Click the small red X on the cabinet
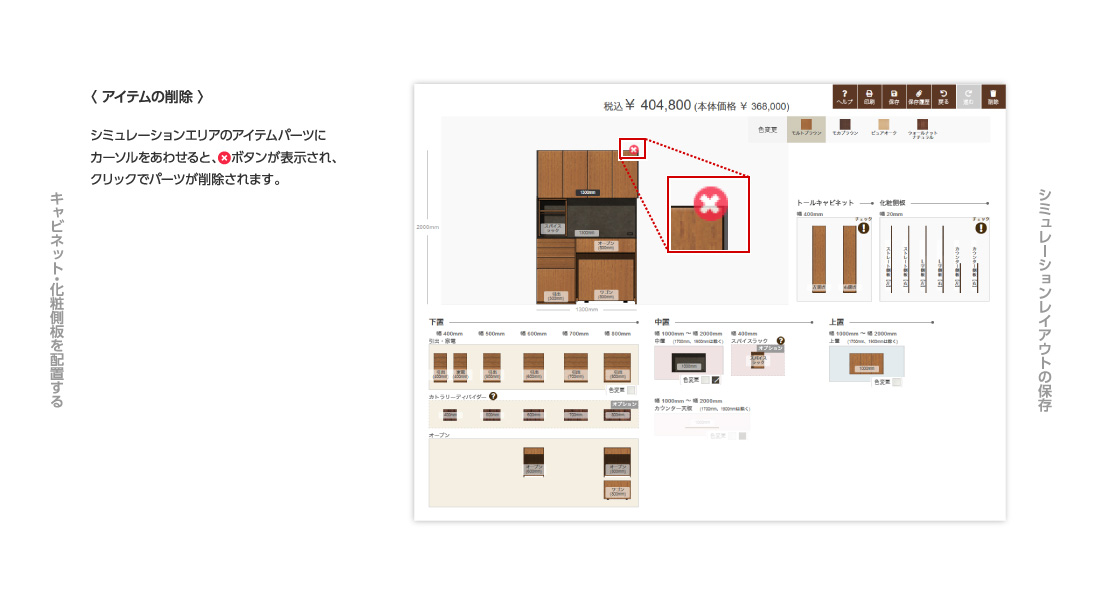 (x=634, y=149)
